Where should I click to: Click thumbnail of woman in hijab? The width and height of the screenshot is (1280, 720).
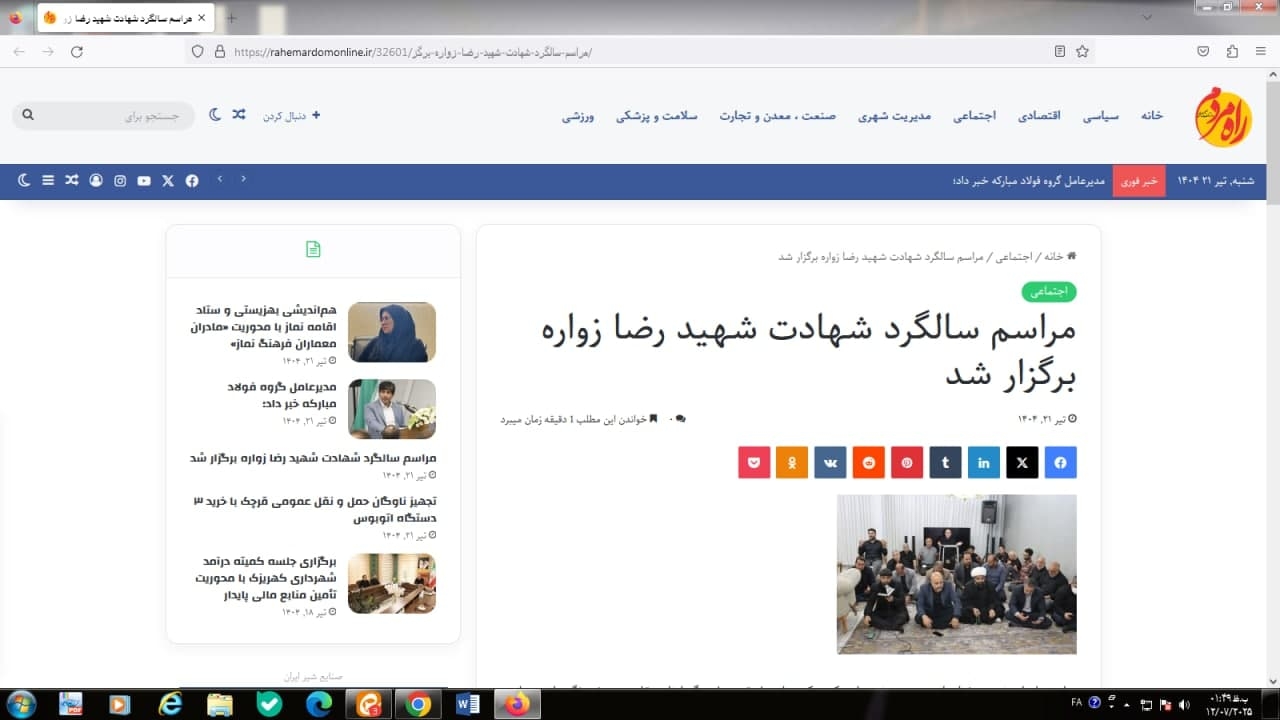click(392, 332)
